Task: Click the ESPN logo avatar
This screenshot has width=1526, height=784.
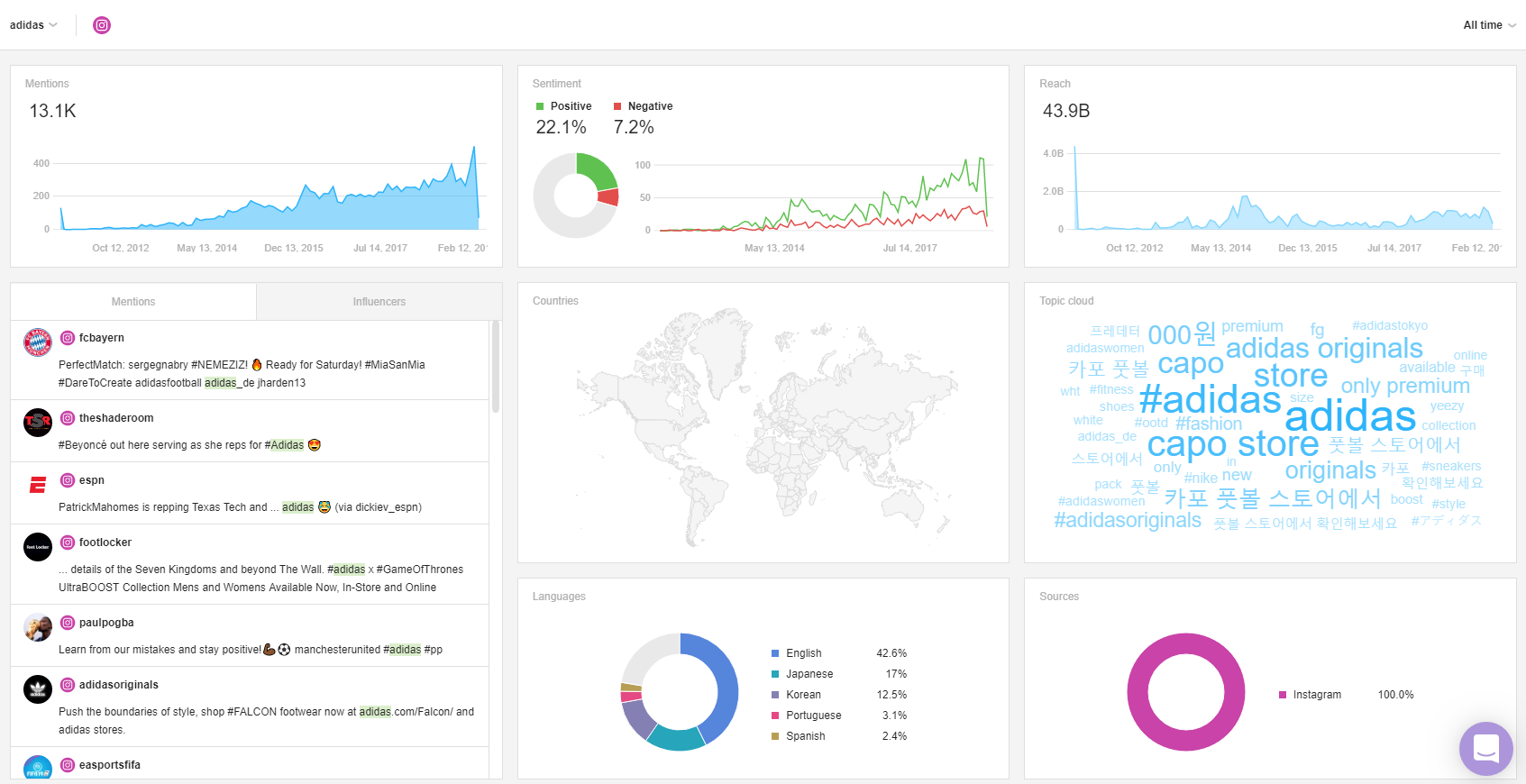Action: click(x=38, y=486)
